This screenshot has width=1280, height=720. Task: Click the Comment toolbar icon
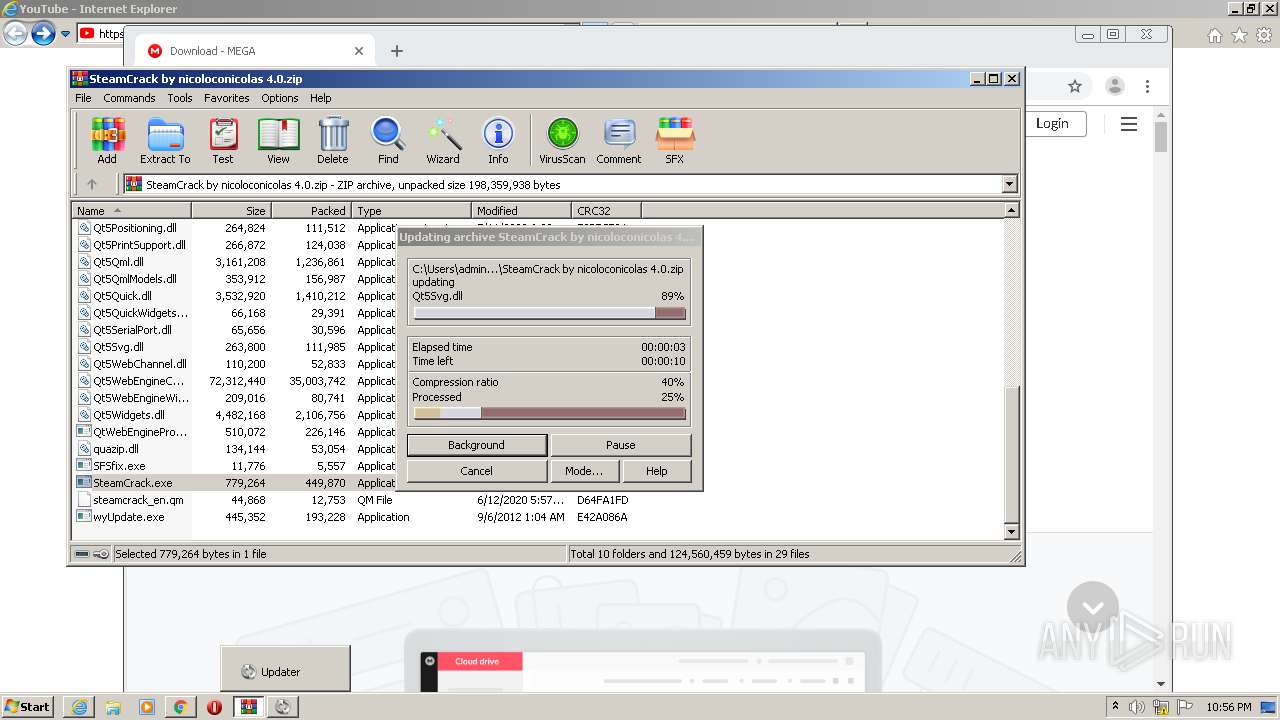pyautogui.click(x=619, y=140)
